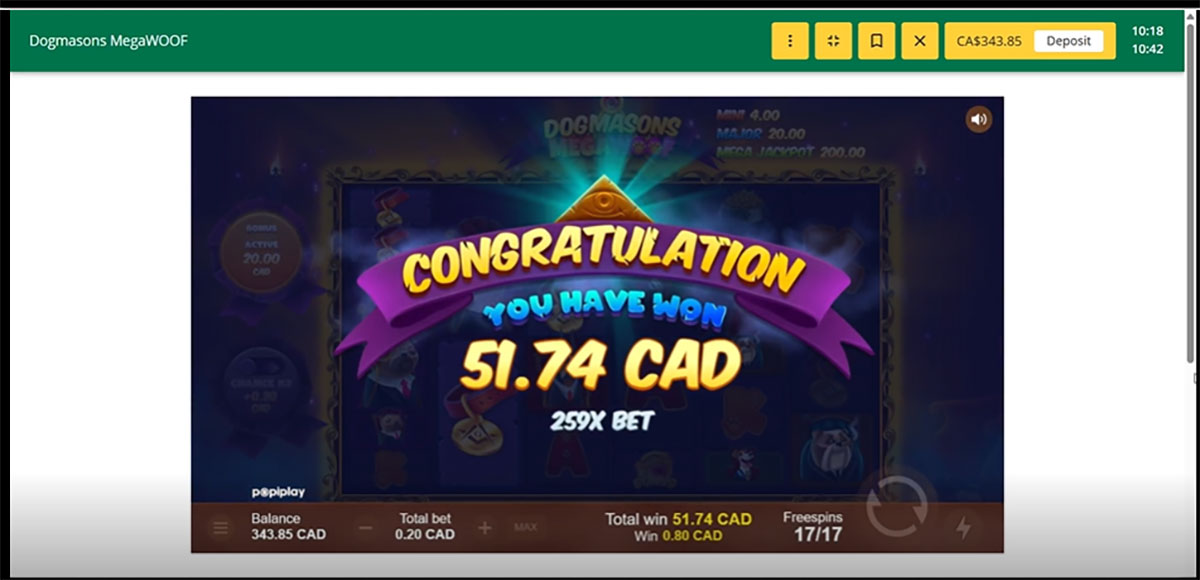The height and width of the screenshot is (580, 1200).
Task: Click the Freespins 17/17 counter
Action: [x=813, y=526]
